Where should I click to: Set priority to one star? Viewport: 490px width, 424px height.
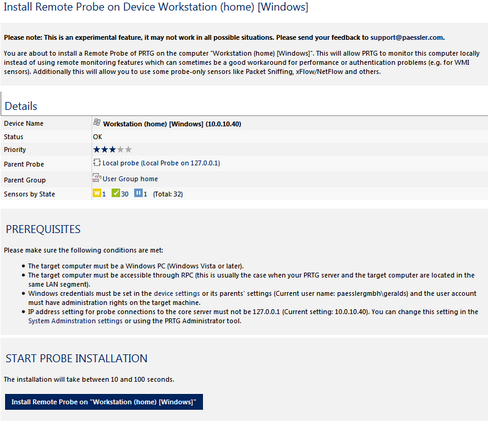click(x=97, y=149)
